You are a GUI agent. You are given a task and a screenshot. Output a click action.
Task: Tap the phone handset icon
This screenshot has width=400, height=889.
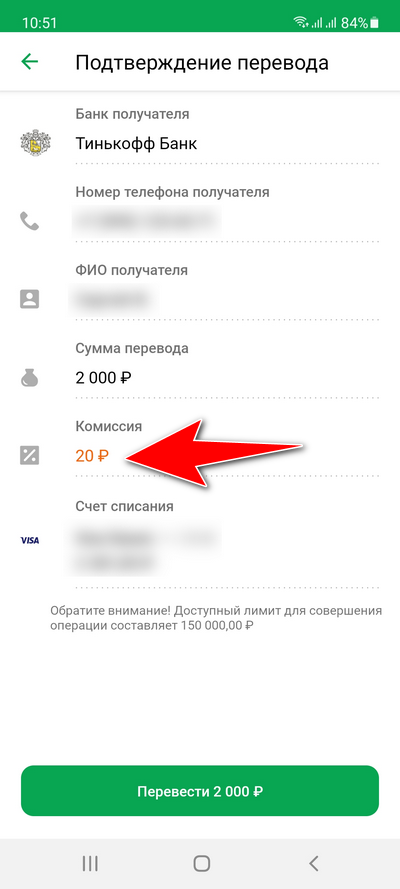pyautogui.click(x=29, y=221)
